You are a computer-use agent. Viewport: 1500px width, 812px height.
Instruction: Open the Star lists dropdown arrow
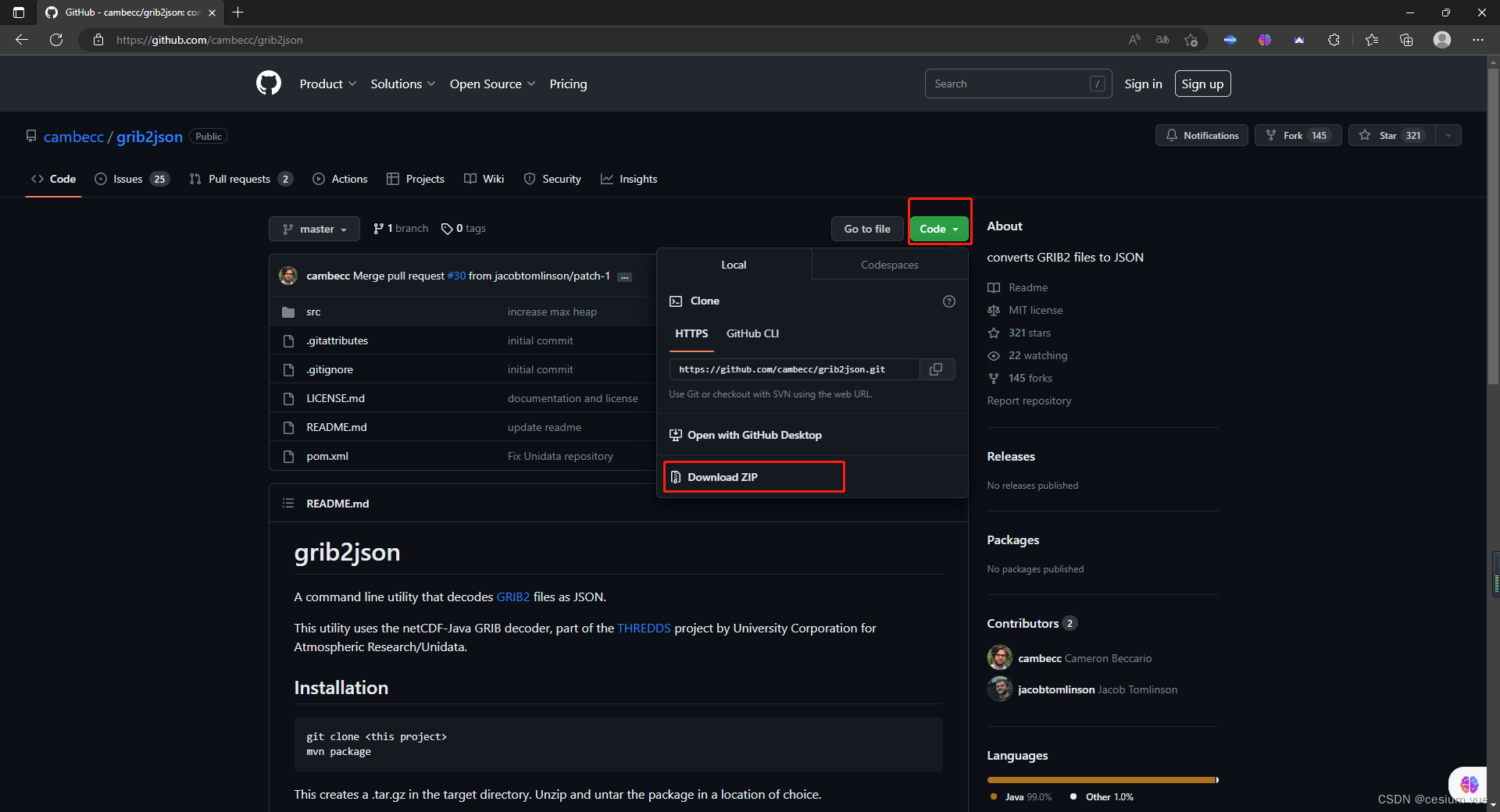(1448, 136)
